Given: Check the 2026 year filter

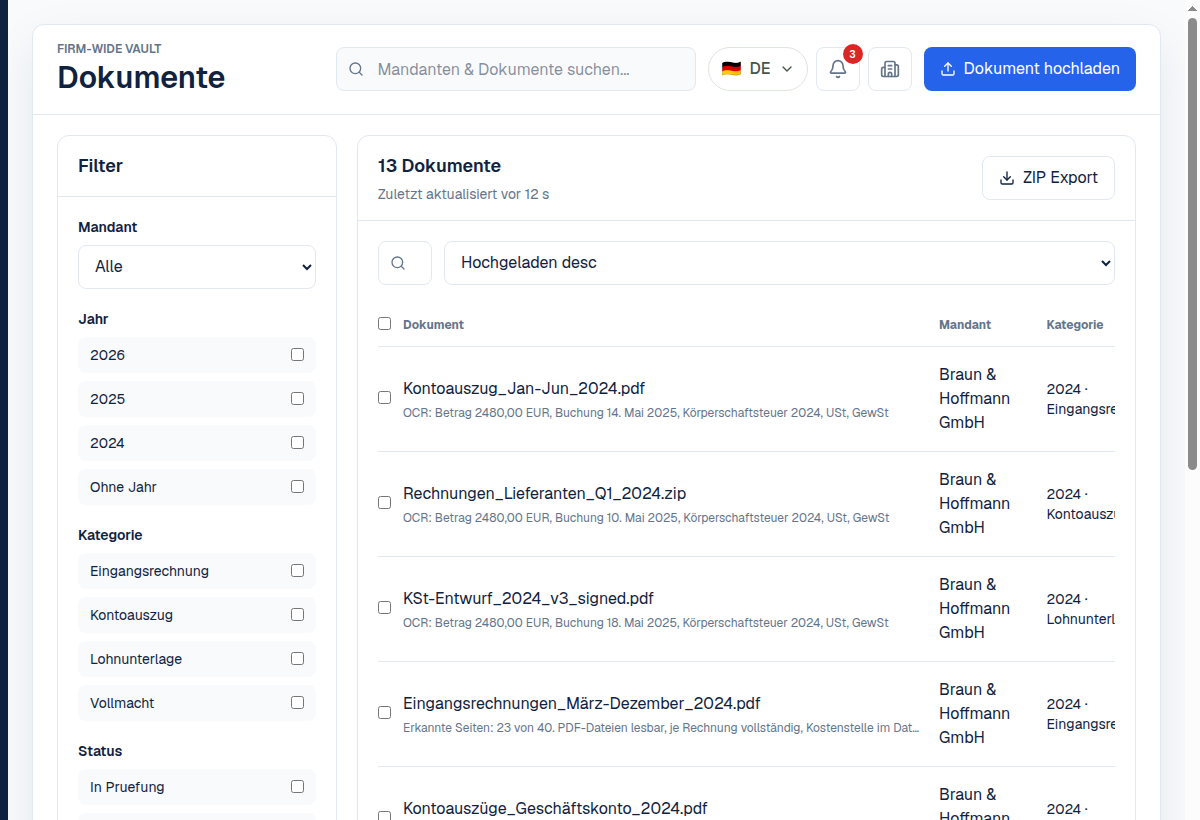Looking at the screenshot, I should coord(297,354).
